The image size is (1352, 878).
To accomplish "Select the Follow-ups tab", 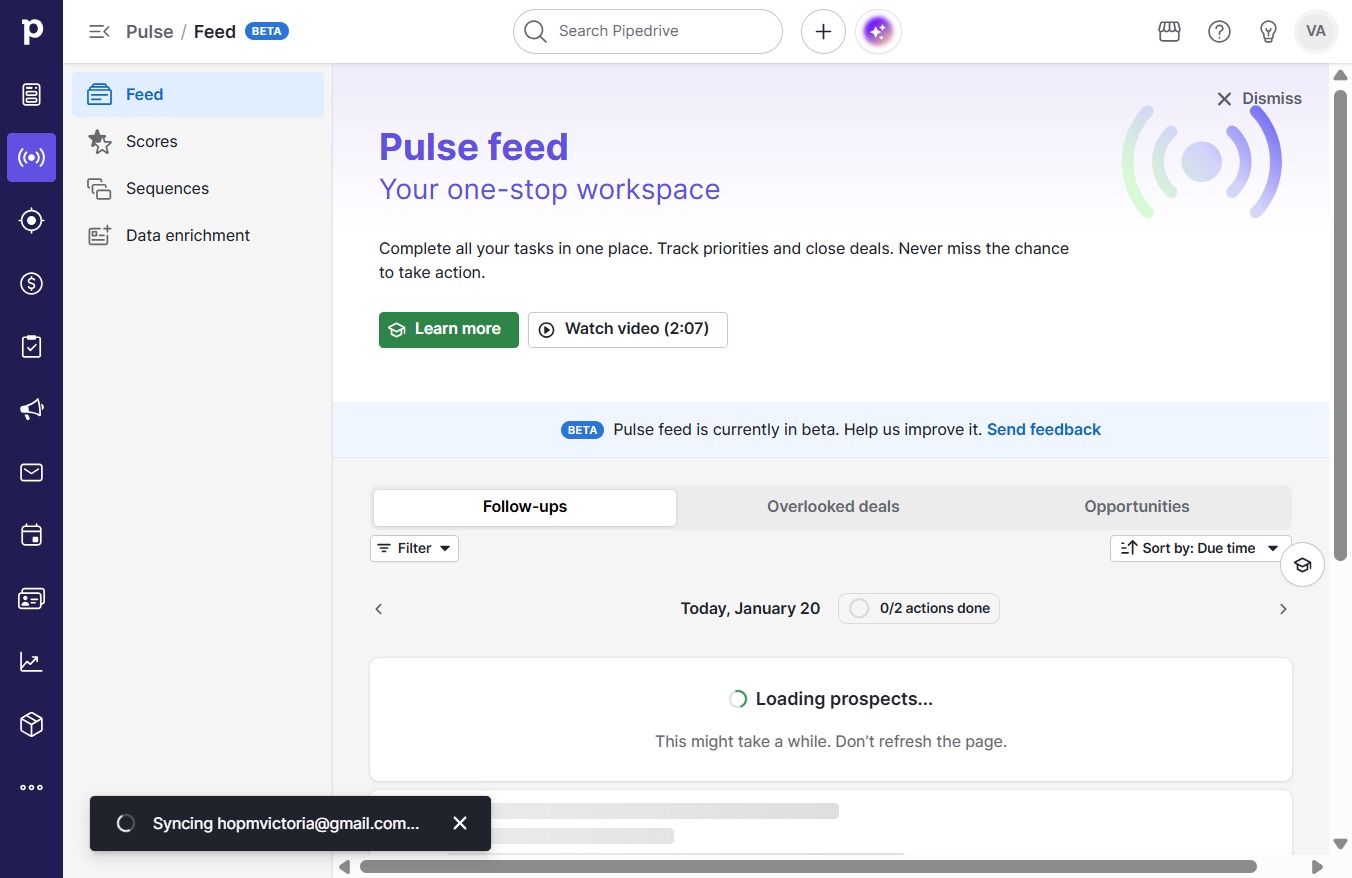I will click(x=525, y=507).
